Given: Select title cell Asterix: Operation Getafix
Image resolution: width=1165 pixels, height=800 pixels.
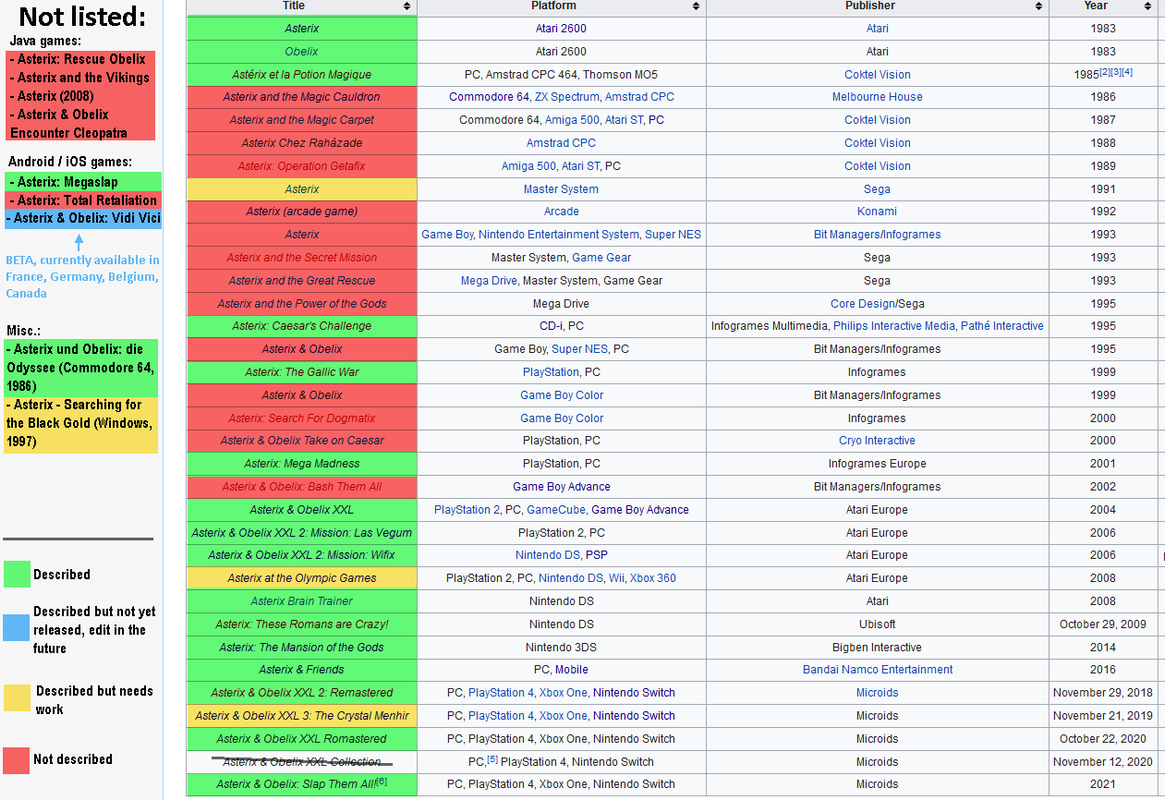Looking at the screenshot, I should tap(302, 166).
